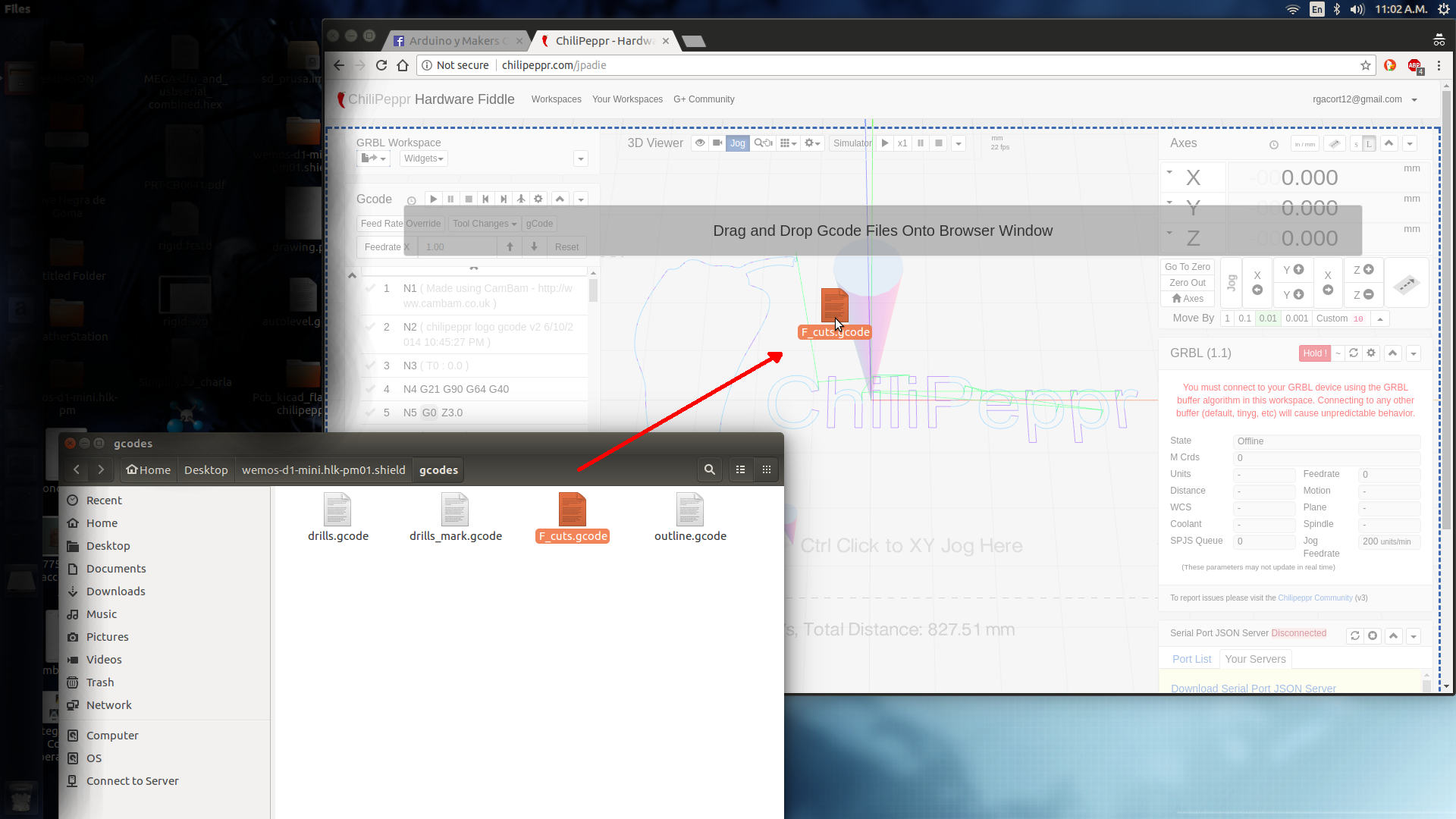Click the feedrate increase up arrow

pyautogui.click(x=510, y=247)
